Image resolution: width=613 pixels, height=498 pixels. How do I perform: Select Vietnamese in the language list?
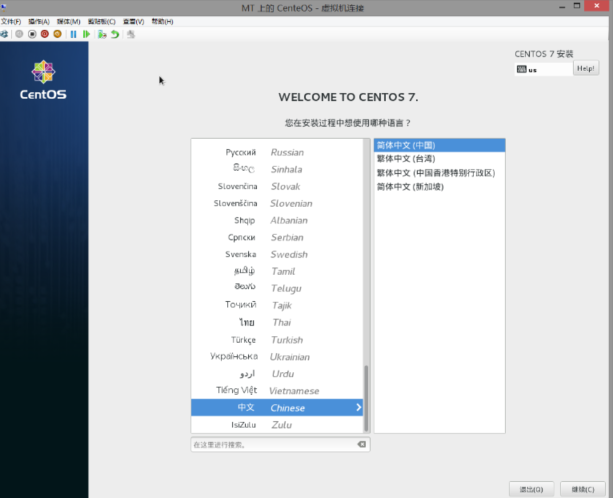pos(277,391)
